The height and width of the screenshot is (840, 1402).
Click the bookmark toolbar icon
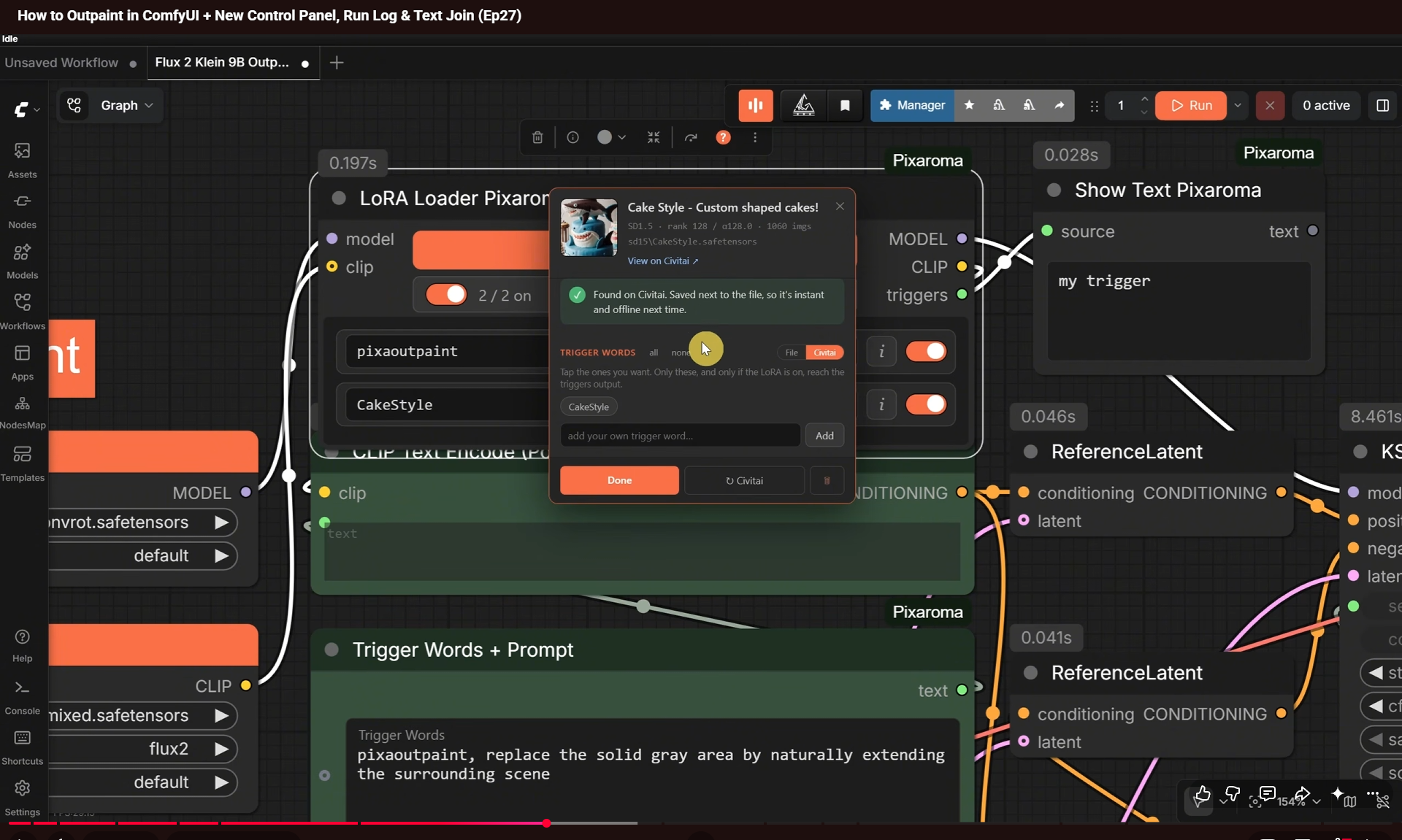[x=845, y=105]
